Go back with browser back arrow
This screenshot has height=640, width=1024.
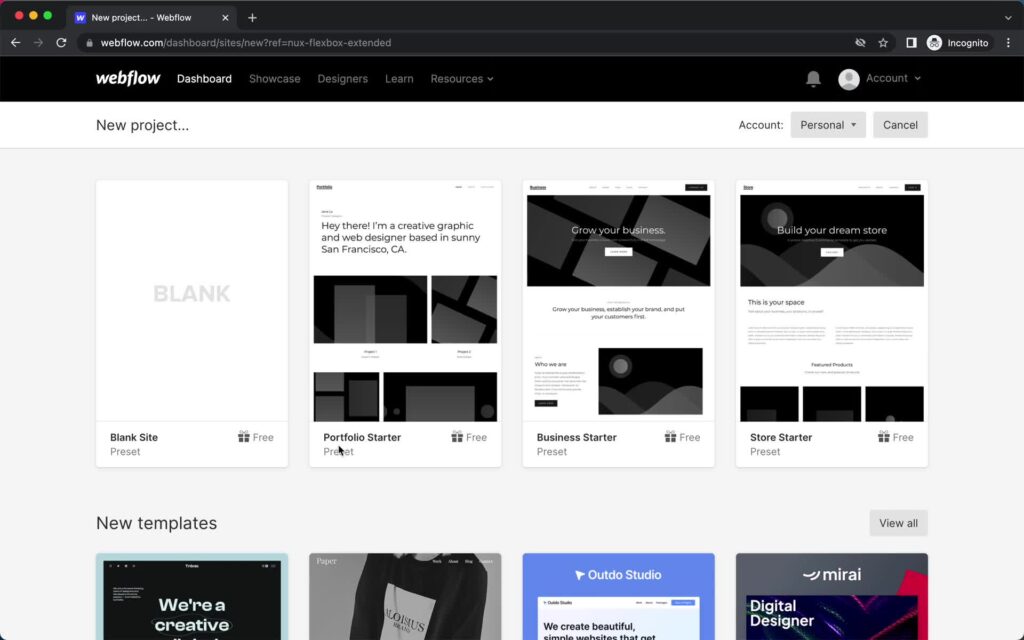point(16,42)
